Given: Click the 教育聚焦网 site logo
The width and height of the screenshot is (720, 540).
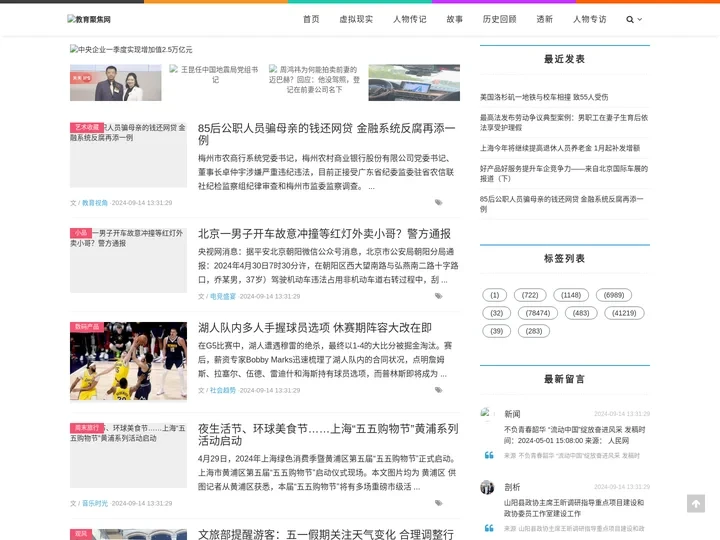Looking at the screenshot, I should [x=89, y=19].
